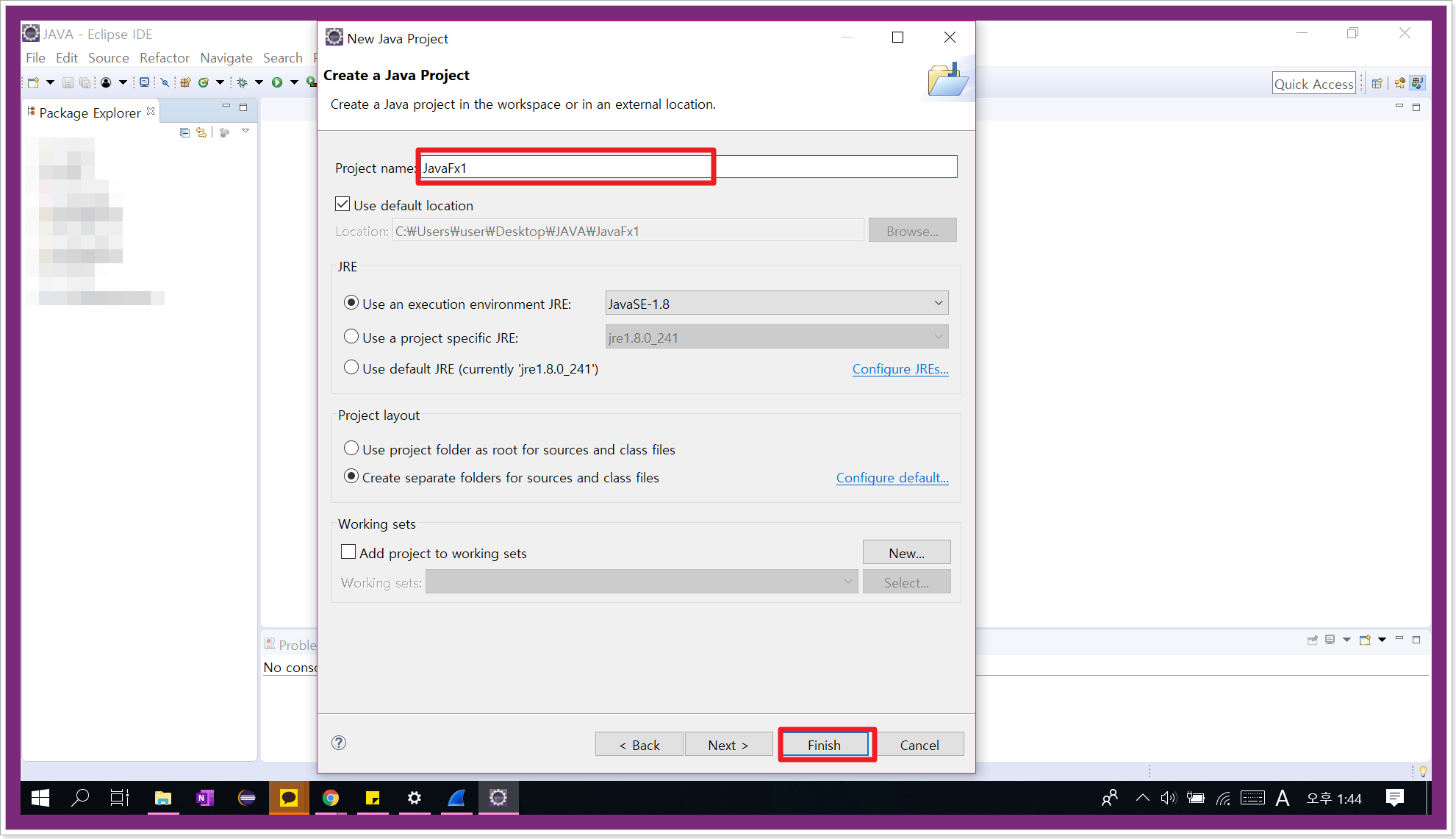Select Use a project specific JRE
This screenshot has width=1456, height=839.
[351, 337]
